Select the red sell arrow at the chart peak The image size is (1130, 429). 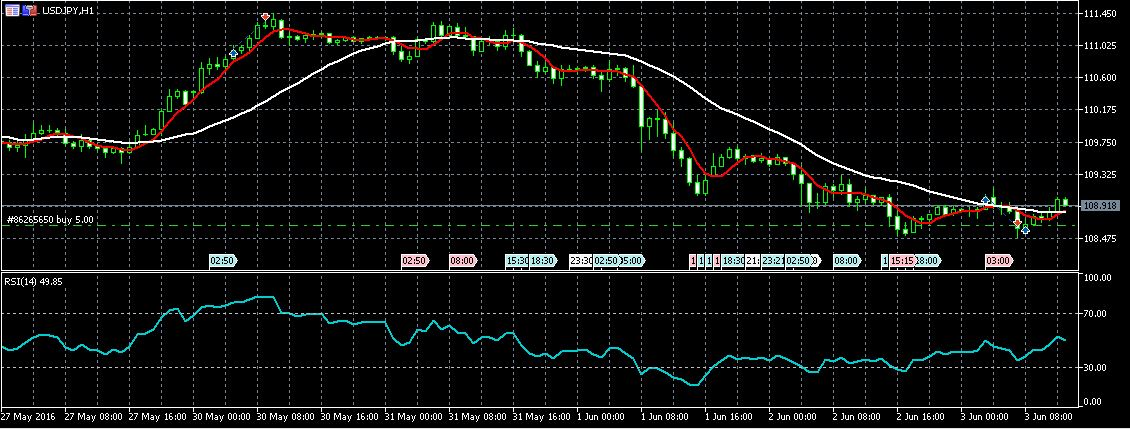coord(265,17)
